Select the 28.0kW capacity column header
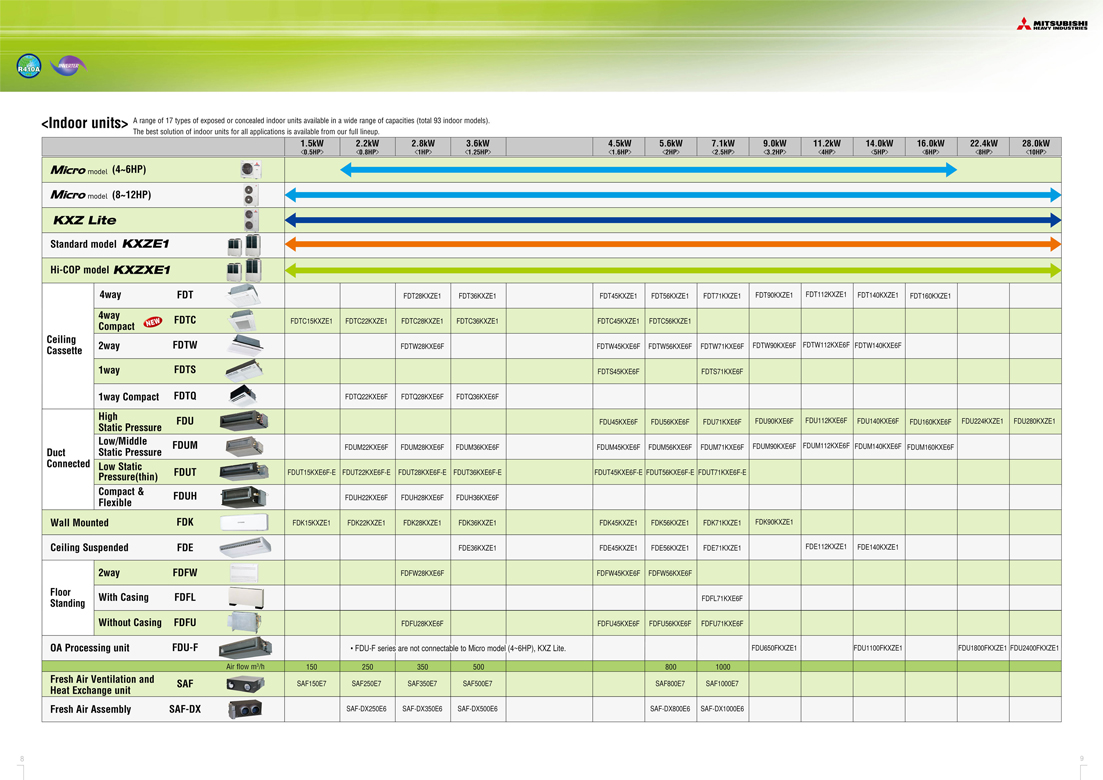1103x780 pixels. click(1035, 147)
